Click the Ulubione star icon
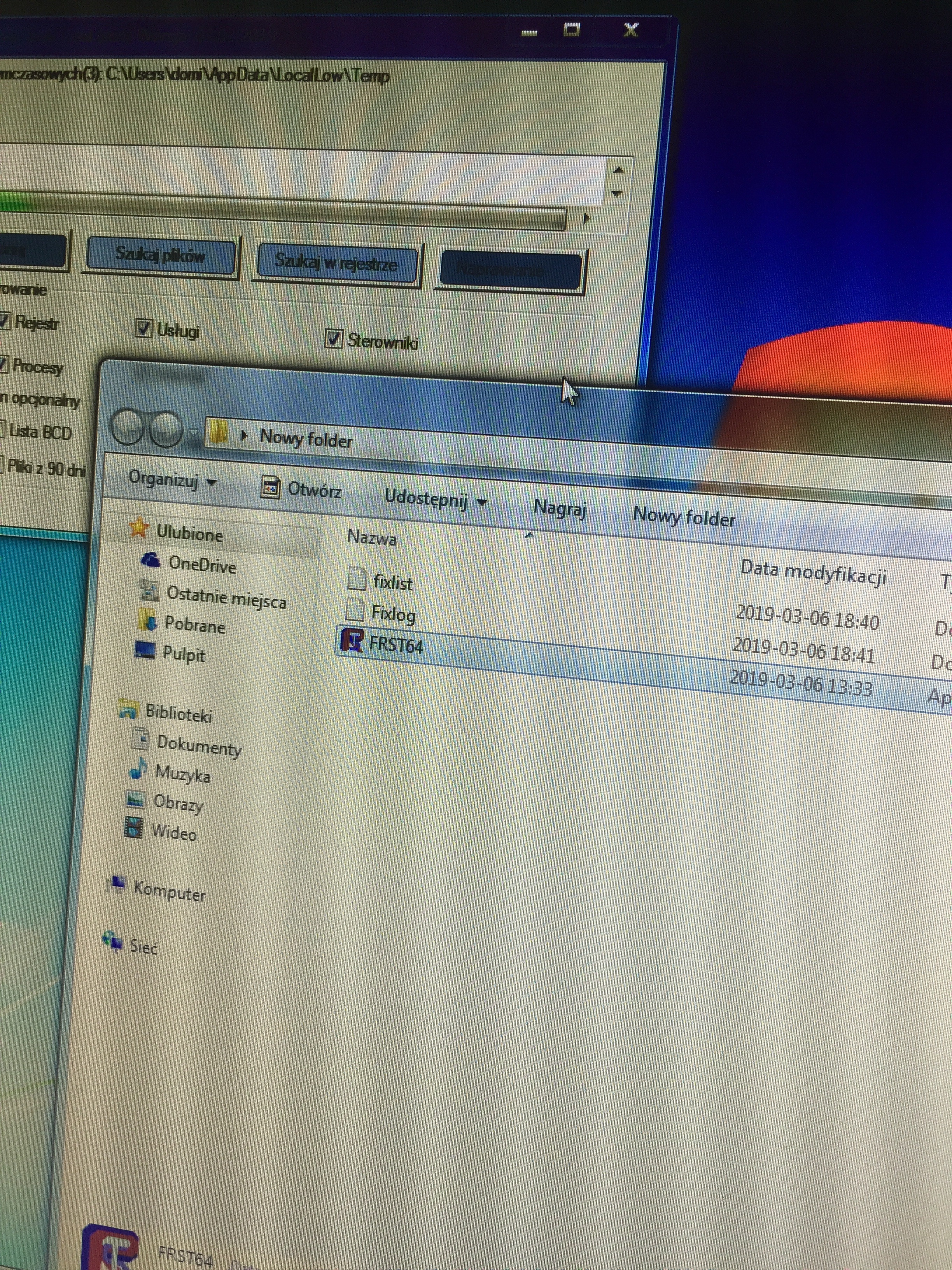The width and height of the screenshot is (952, 1270). click(139, 527)
